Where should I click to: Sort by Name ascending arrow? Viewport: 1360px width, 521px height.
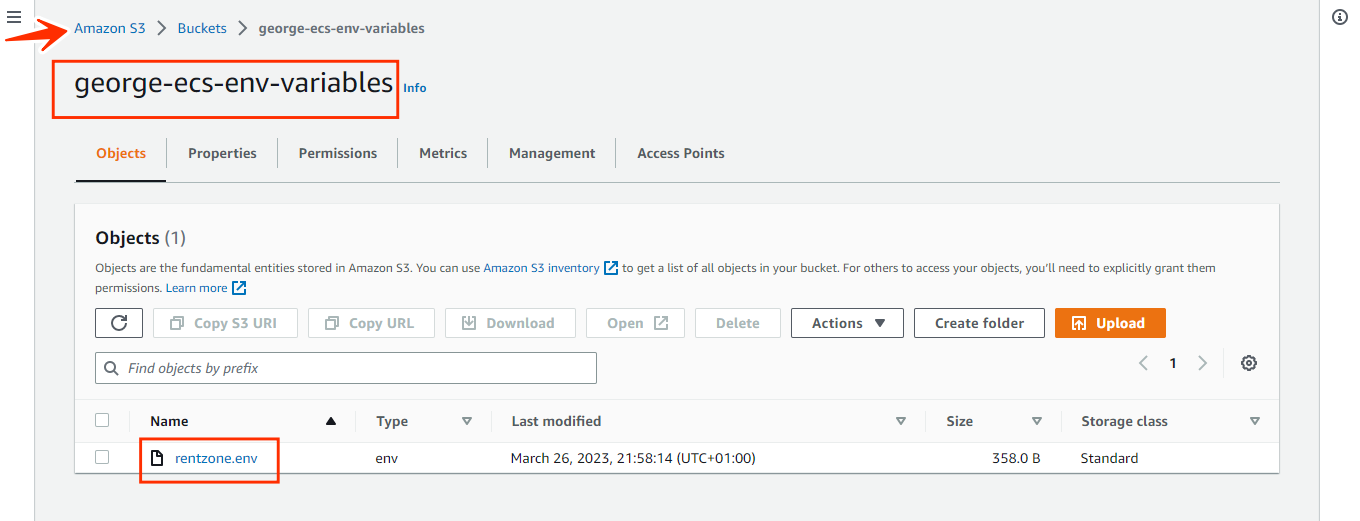pyautogui.click(x=331, y=421)
